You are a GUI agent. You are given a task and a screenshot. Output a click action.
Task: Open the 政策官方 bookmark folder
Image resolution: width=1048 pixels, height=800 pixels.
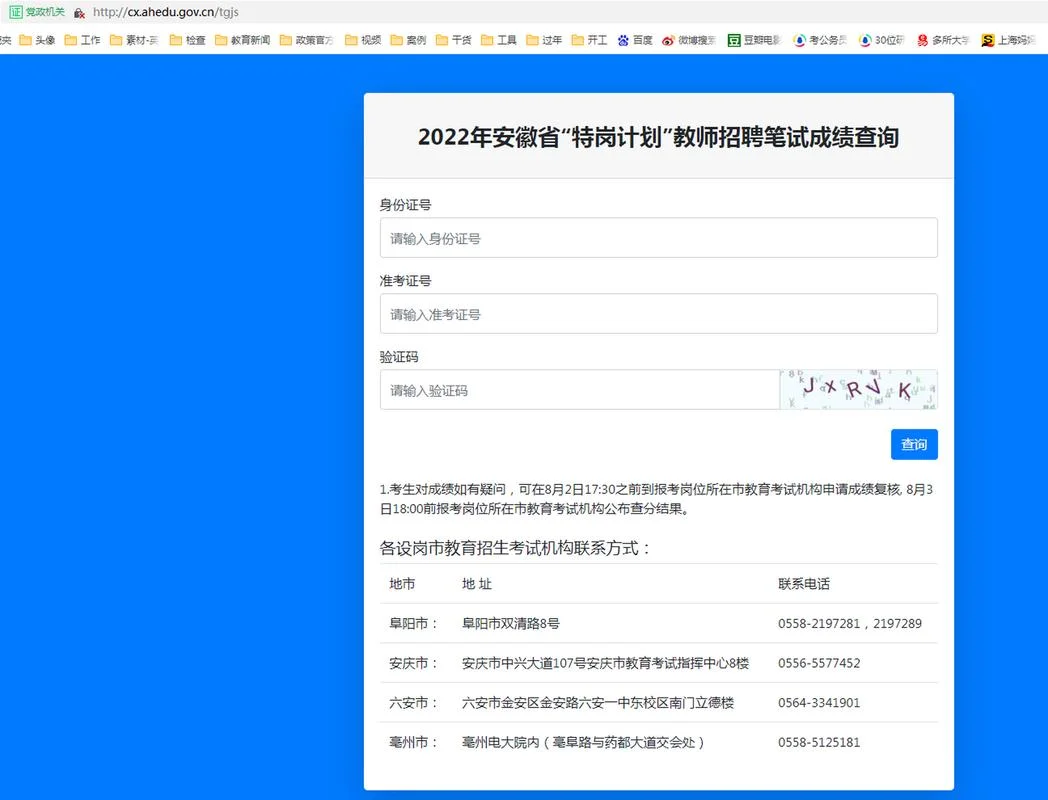click(x=307, y=40)
